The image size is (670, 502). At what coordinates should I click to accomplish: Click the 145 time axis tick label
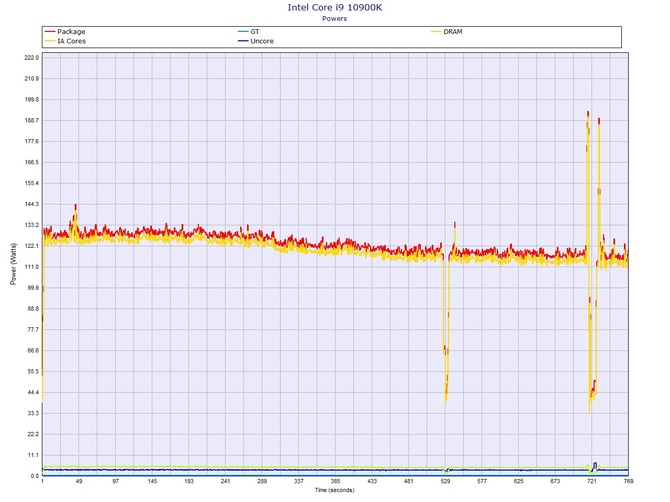153,481
